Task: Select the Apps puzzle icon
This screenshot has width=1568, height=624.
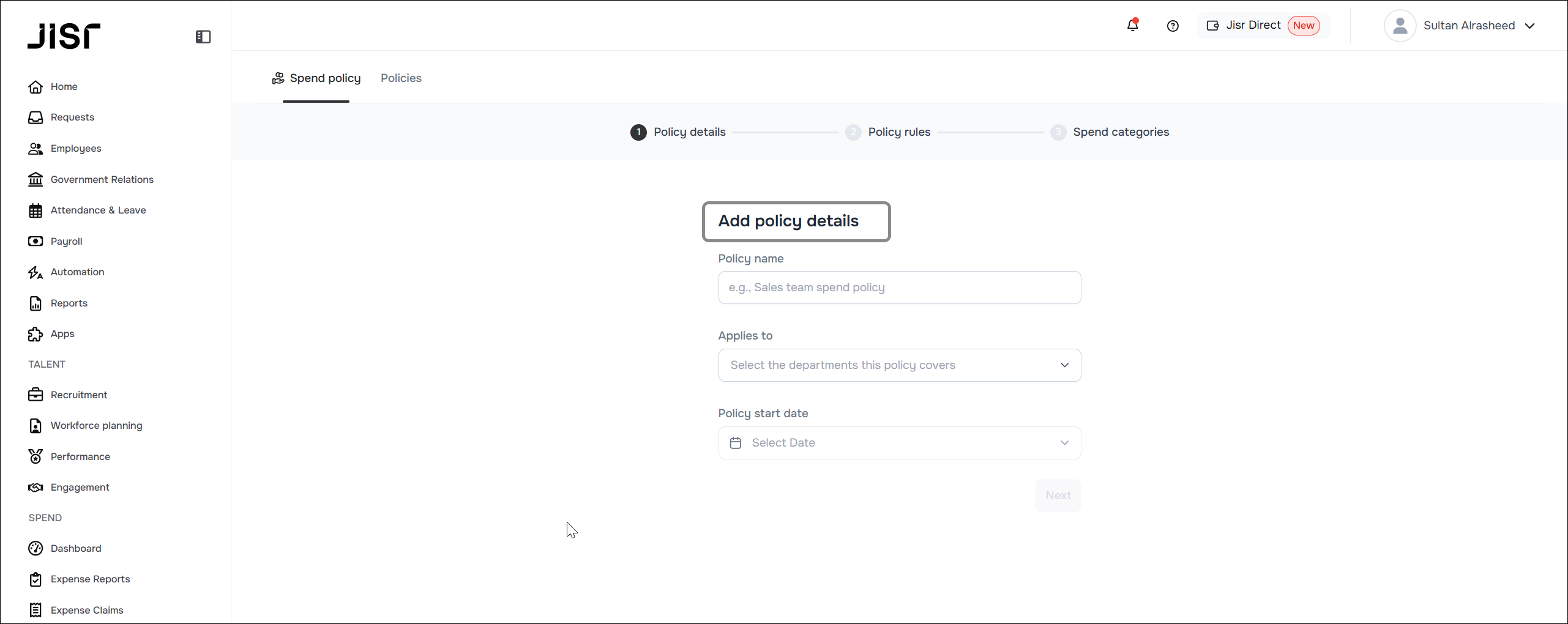Action: (35, 334)
